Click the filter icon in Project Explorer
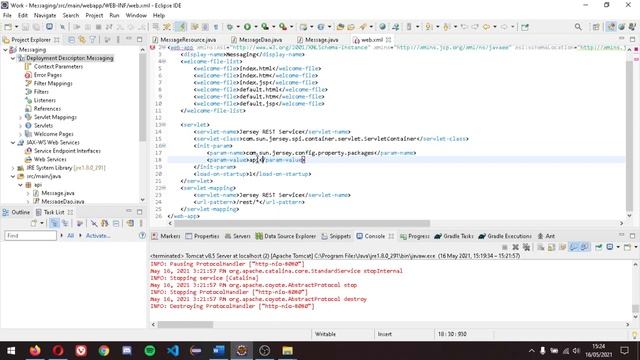Viewport: 640px width, 360px height. tap(93, 40)
